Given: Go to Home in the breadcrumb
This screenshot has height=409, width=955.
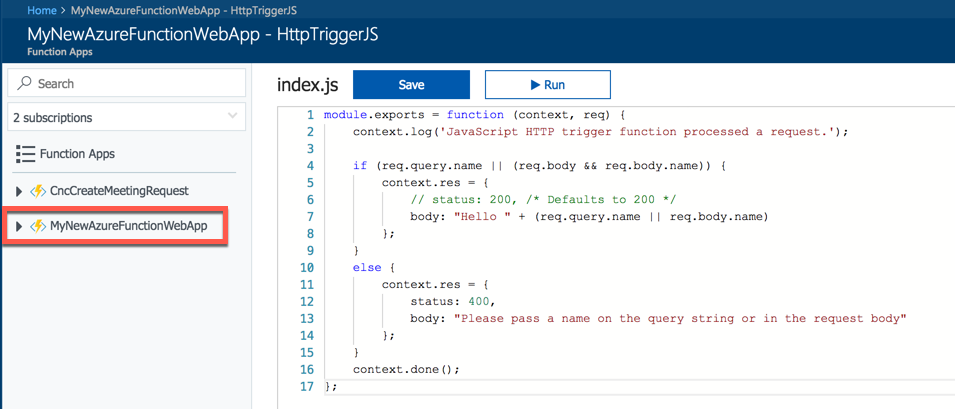Looking at the screenshot, I should [x=40, y=10].
